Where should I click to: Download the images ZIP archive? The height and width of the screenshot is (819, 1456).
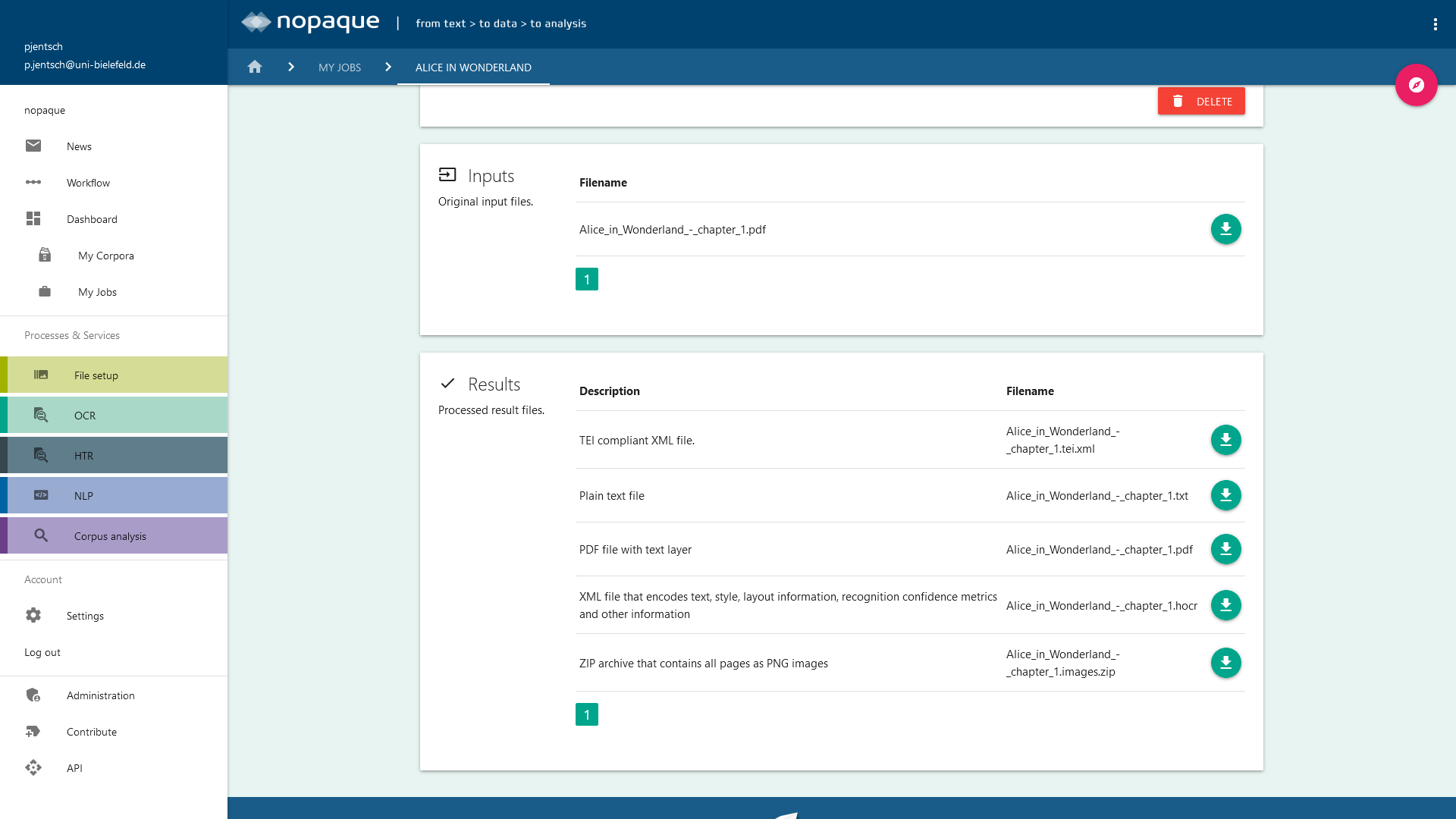pyautogui.click(x=1225, y=663)
